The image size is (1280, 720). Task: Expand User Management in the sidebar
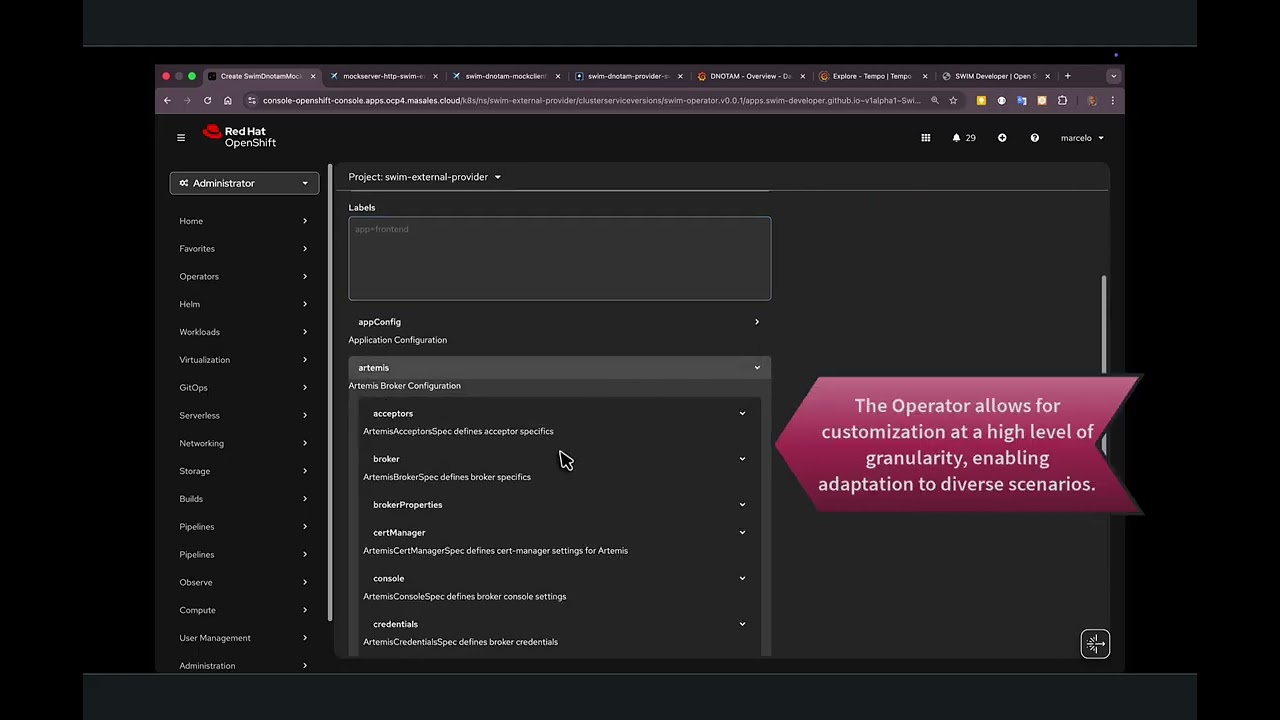tap(244, 638)
